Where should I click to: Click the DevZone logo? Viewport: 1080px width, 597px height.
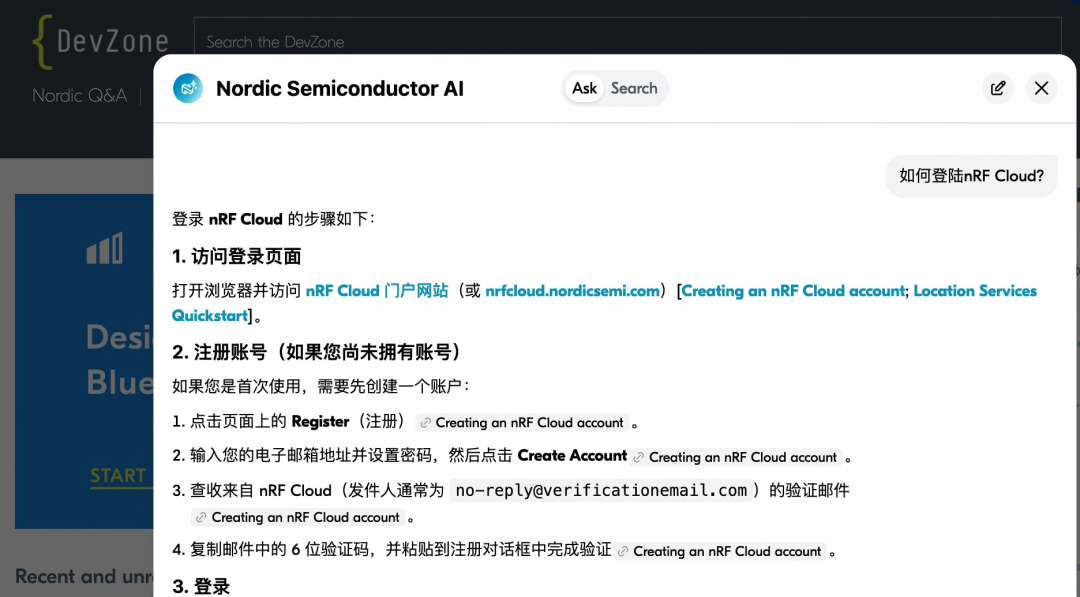(101, 41)
